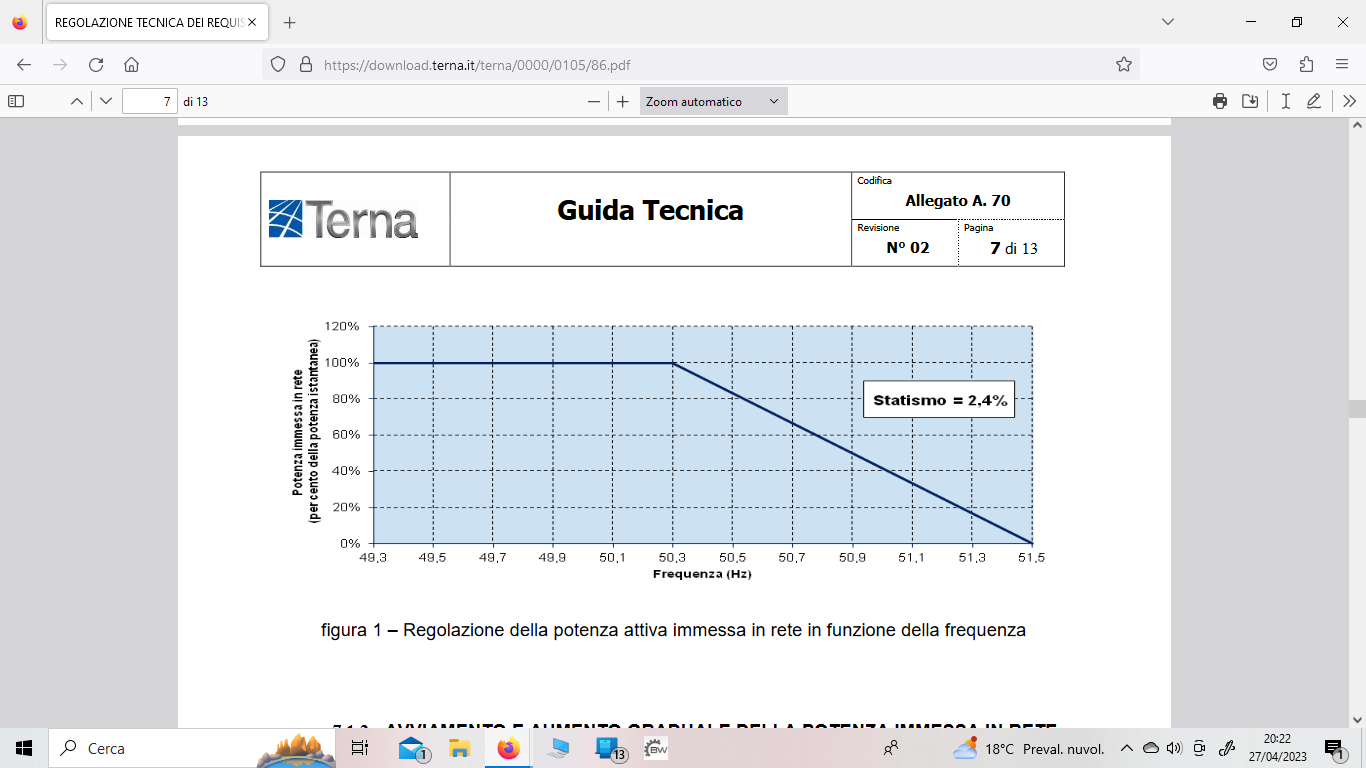Click the scroll up arrow of the page scrollbar
The image size is (1366, 768).
(x=1357, y=126)
